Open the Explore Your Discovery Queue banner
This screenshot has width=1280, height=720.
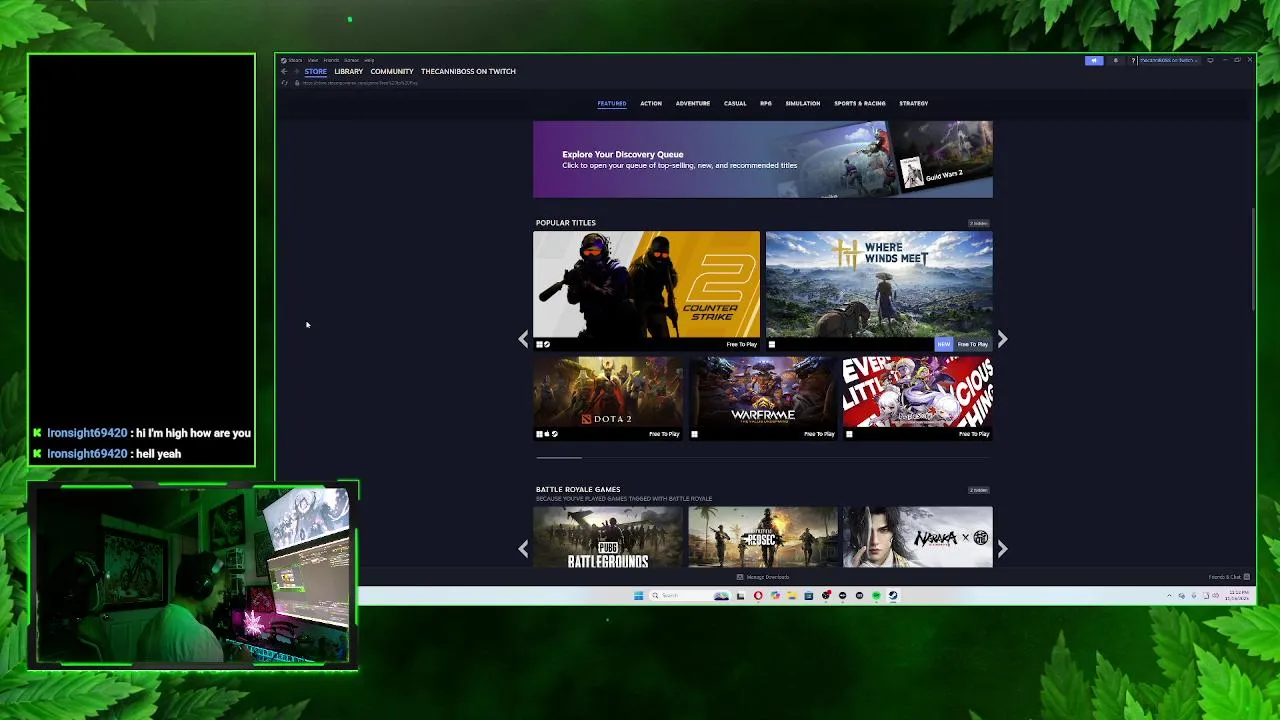coord(763,159)
